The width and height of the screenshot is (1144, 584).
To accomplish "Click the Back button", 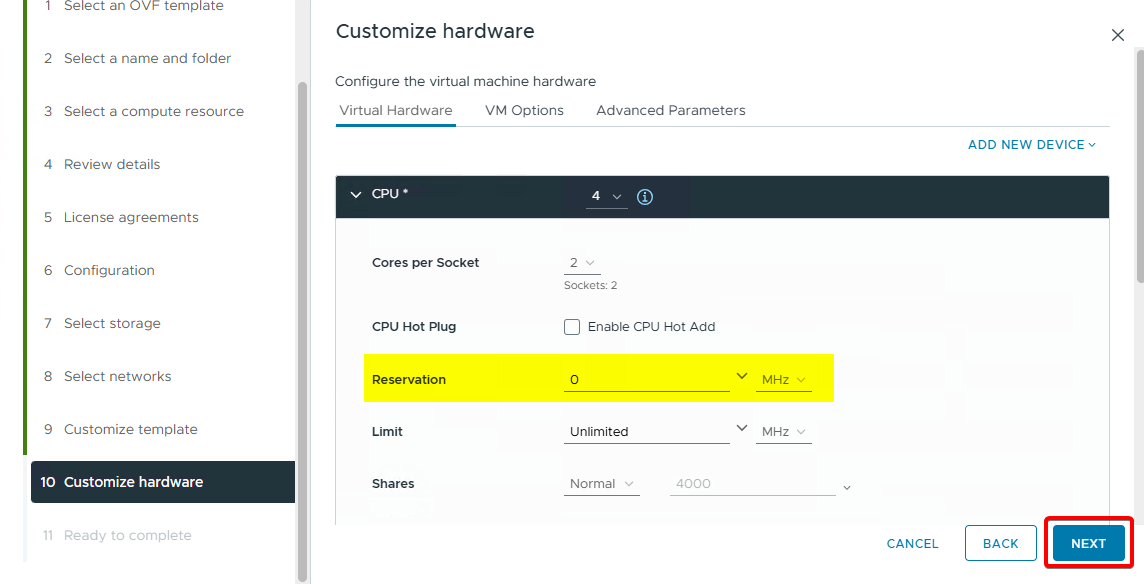I will point(1000,543).
